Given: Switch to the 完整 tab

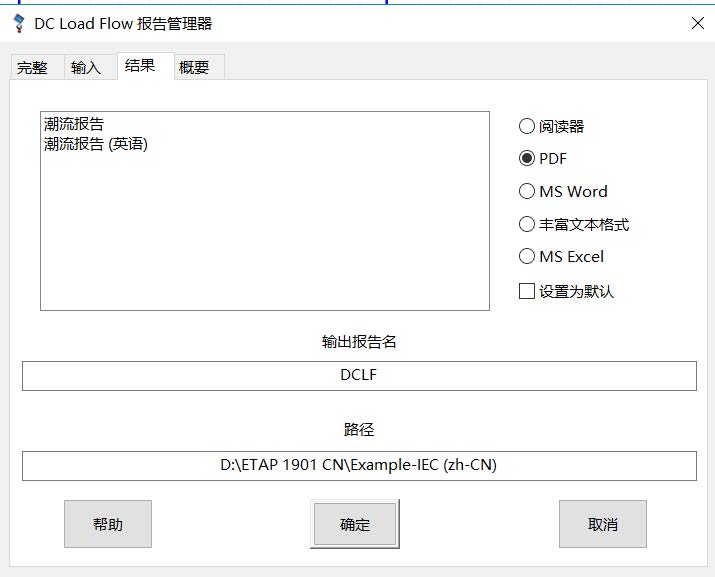Looking at the screenshot, I should click(32, 68).
